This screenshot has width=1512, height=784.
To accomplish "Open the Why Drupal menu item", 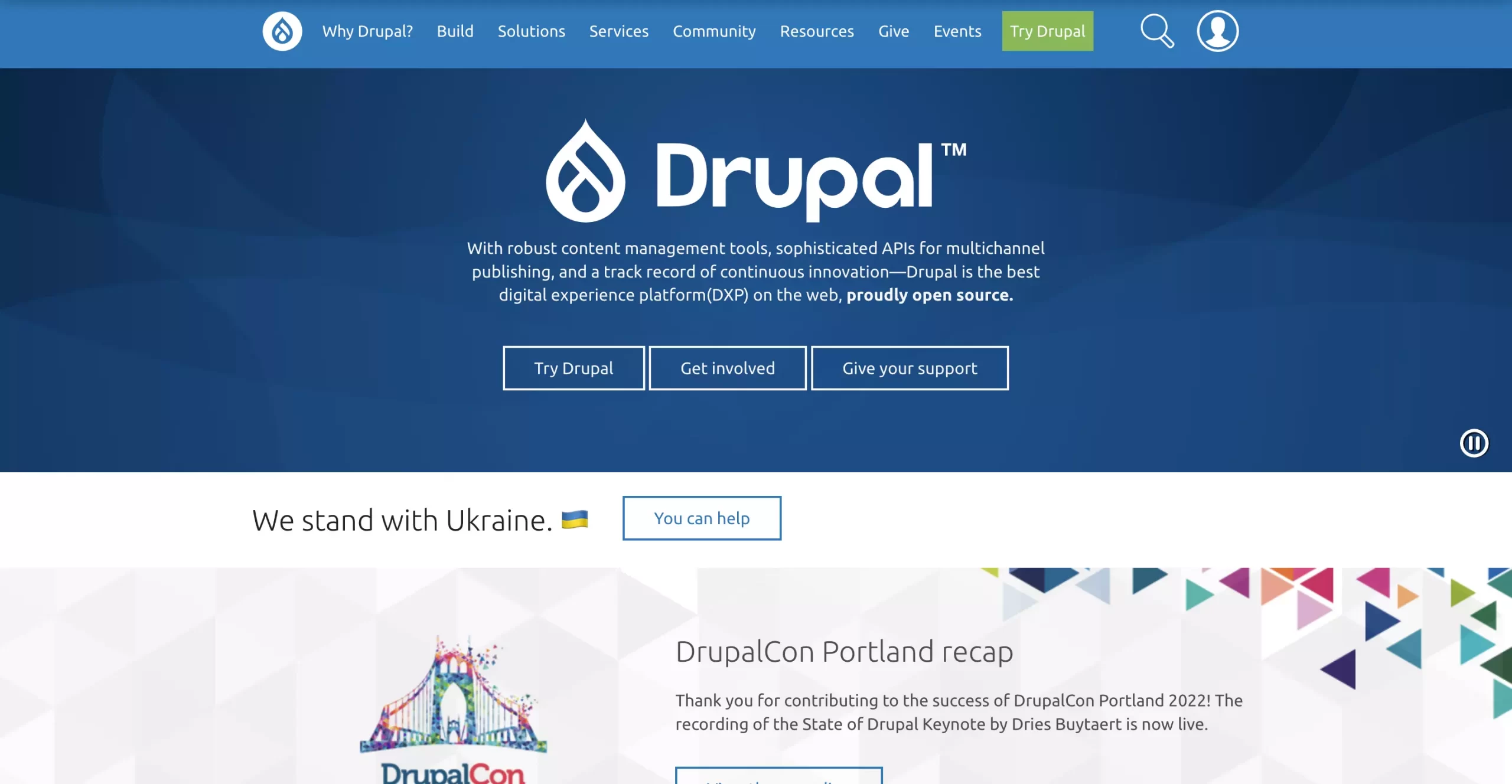I will (367, 31).
